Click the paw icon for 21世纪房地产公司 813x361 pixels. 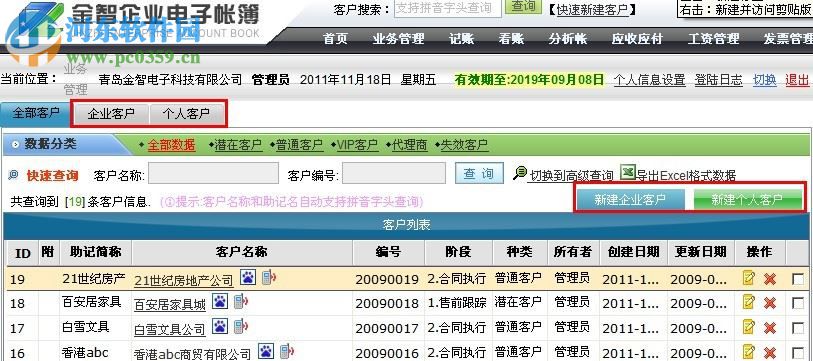click(248, 277)
